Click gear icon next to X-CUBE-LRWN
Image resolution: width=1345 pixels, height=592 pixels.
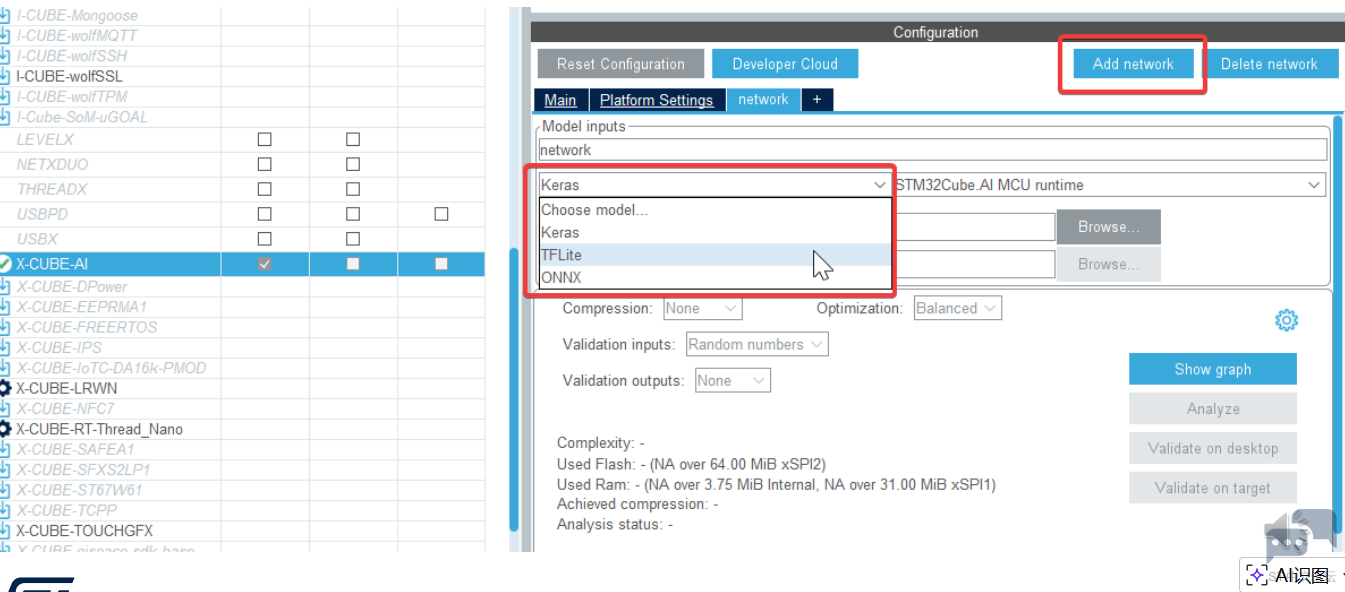point(5,388)
